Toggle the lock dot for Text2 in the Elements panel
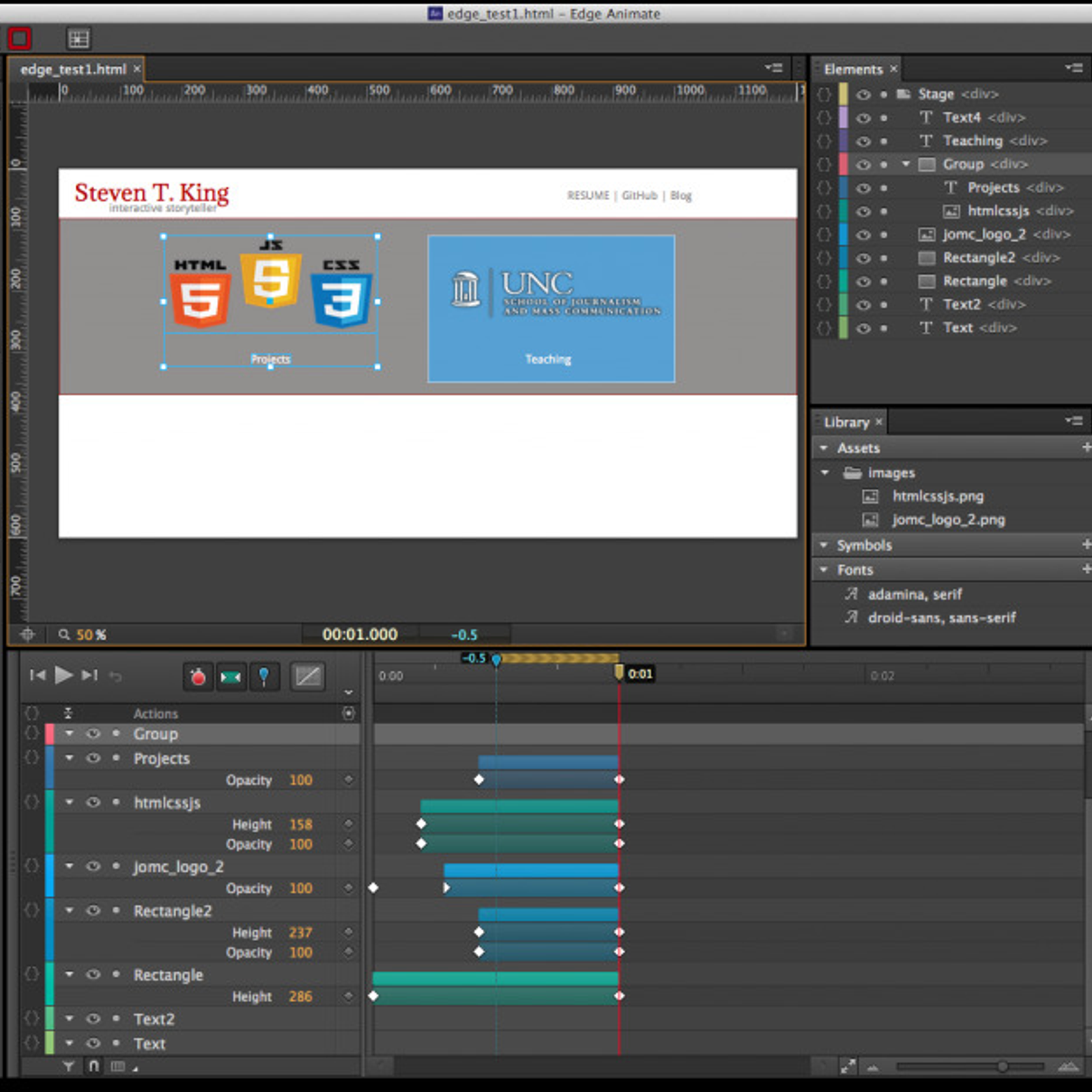The height and width of the screenshot is (1092, 1092). [x=884, y=304]
